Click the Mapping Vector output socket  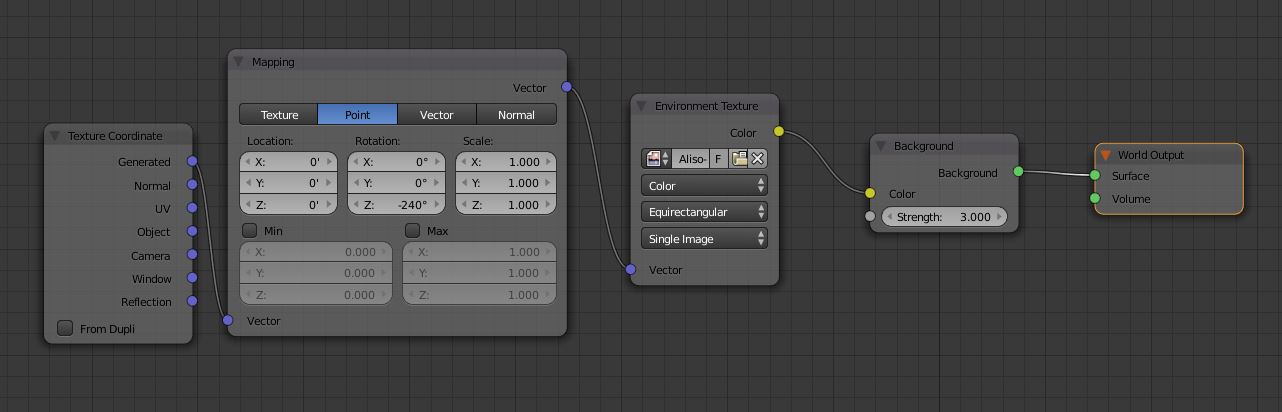(566, 87)
